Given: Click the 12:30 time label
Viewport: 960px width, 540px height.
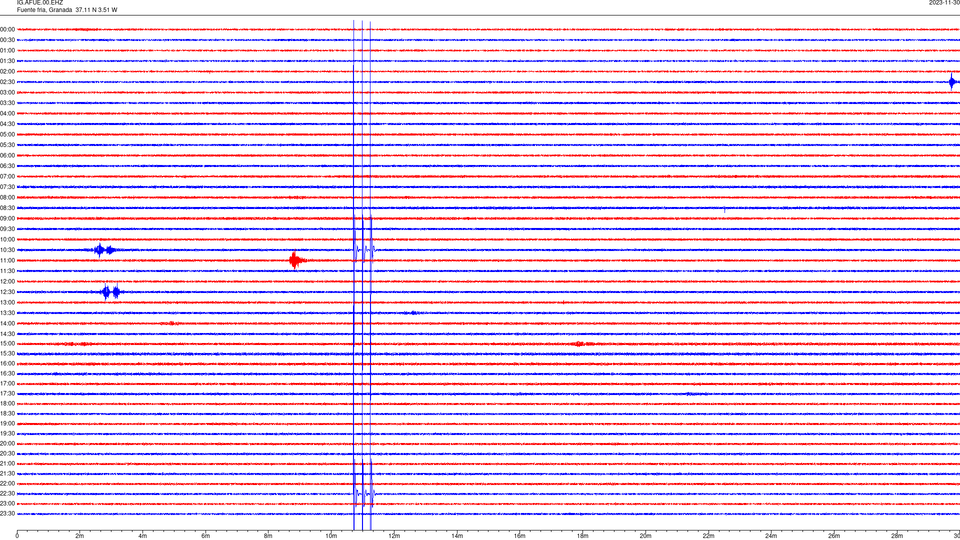Looking at the screenshot, I should point(7,292).
